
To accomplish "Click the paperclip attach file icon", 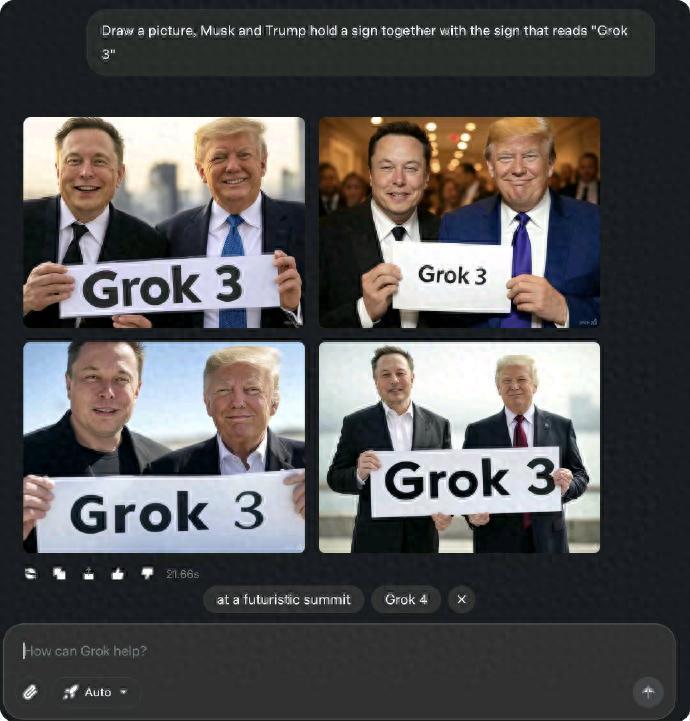I will tap(31, 692).
